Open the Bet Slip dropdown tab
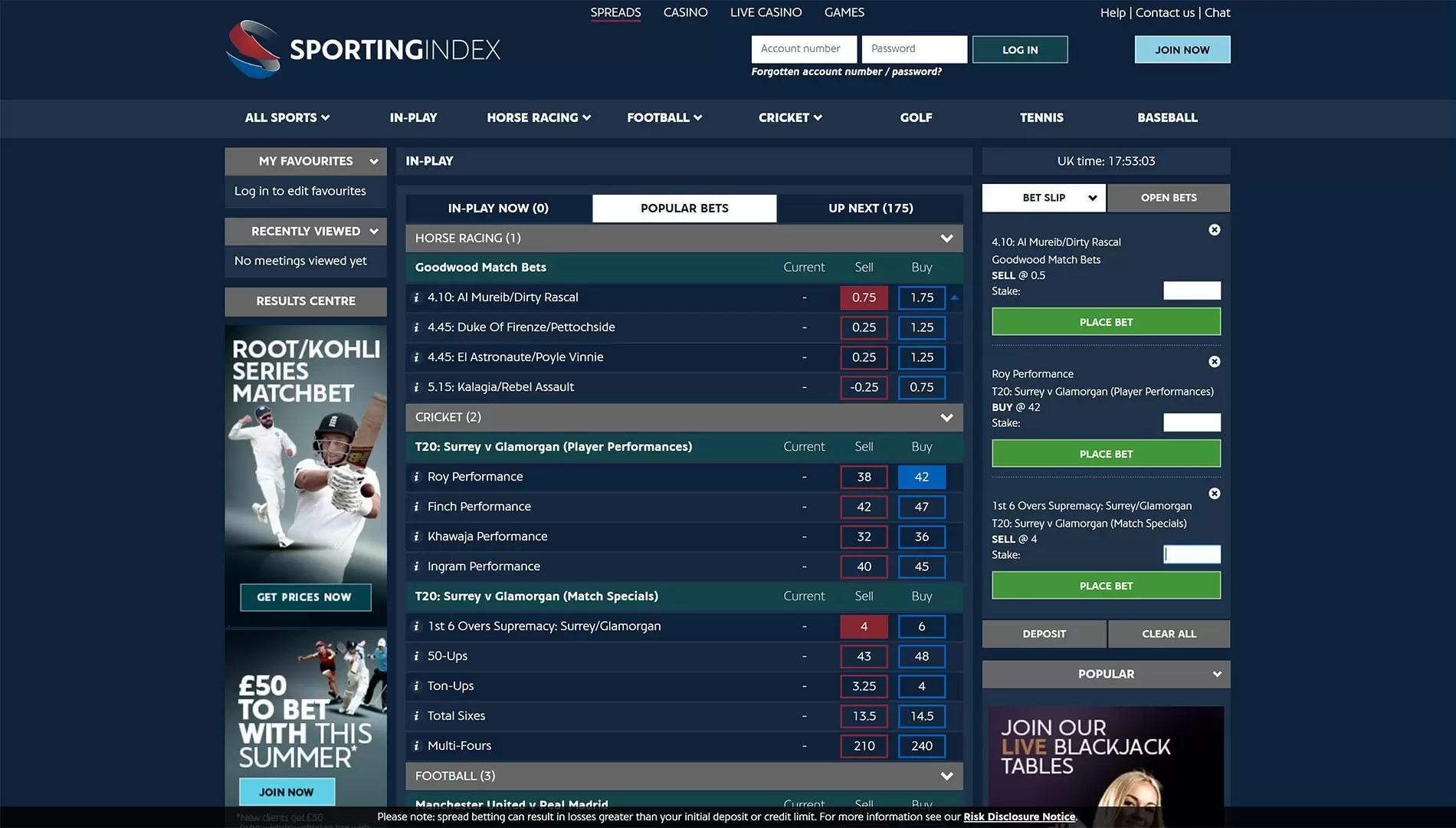1456x828 pixels. pos(1044,198)
